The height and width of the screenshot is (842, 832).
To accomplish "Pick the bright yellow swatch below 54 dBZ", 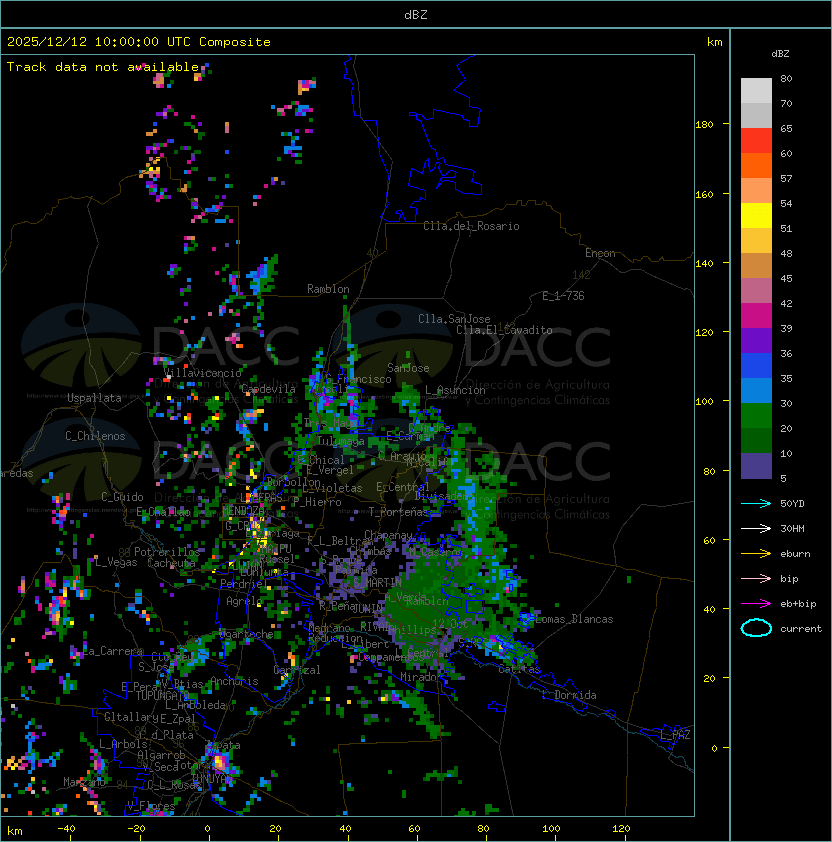I will [x=756, y=215].
